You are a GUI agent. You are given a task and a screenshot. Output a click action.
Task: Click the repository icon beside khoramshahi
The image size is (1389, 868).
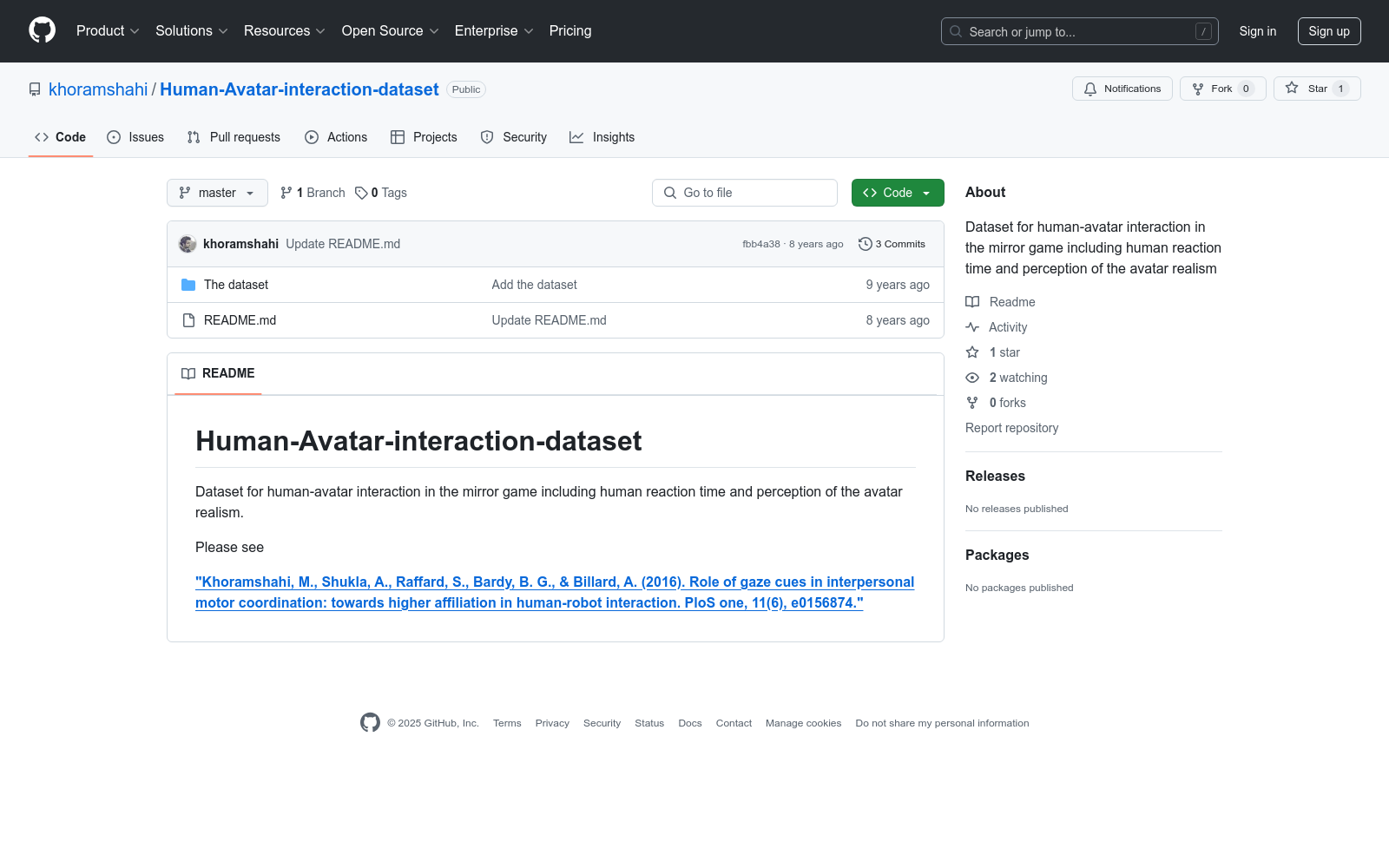(x=35, y=89)
